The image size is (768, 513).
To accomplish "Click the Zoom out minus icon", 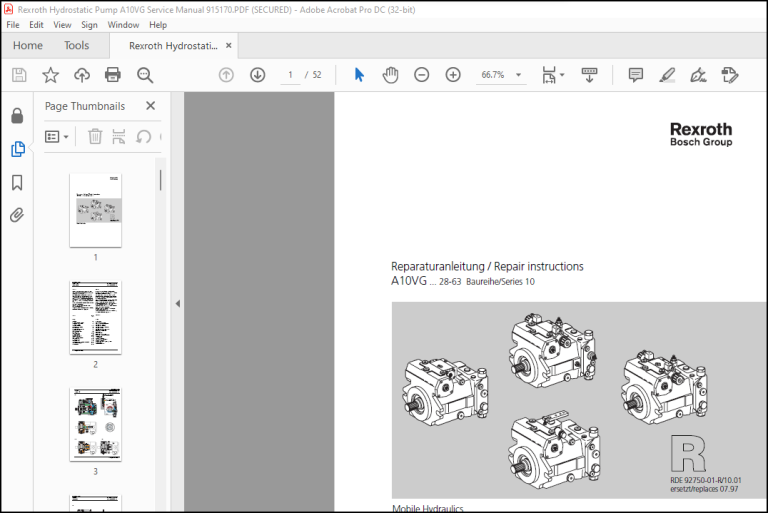I will pos(421,75).
